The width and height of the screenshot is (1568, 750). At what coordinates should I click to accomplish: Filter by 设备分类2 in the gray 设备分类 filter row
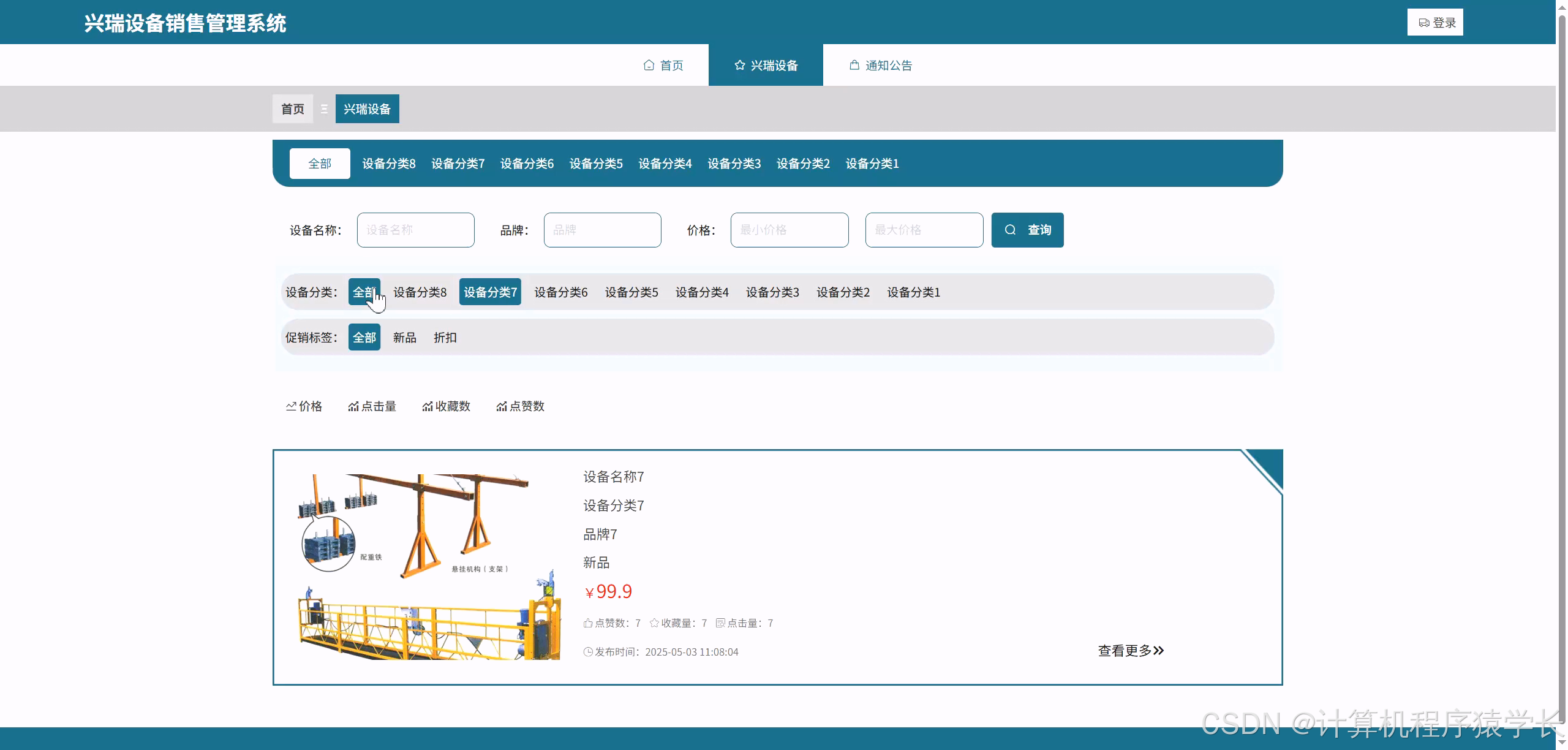pos(843,292)
